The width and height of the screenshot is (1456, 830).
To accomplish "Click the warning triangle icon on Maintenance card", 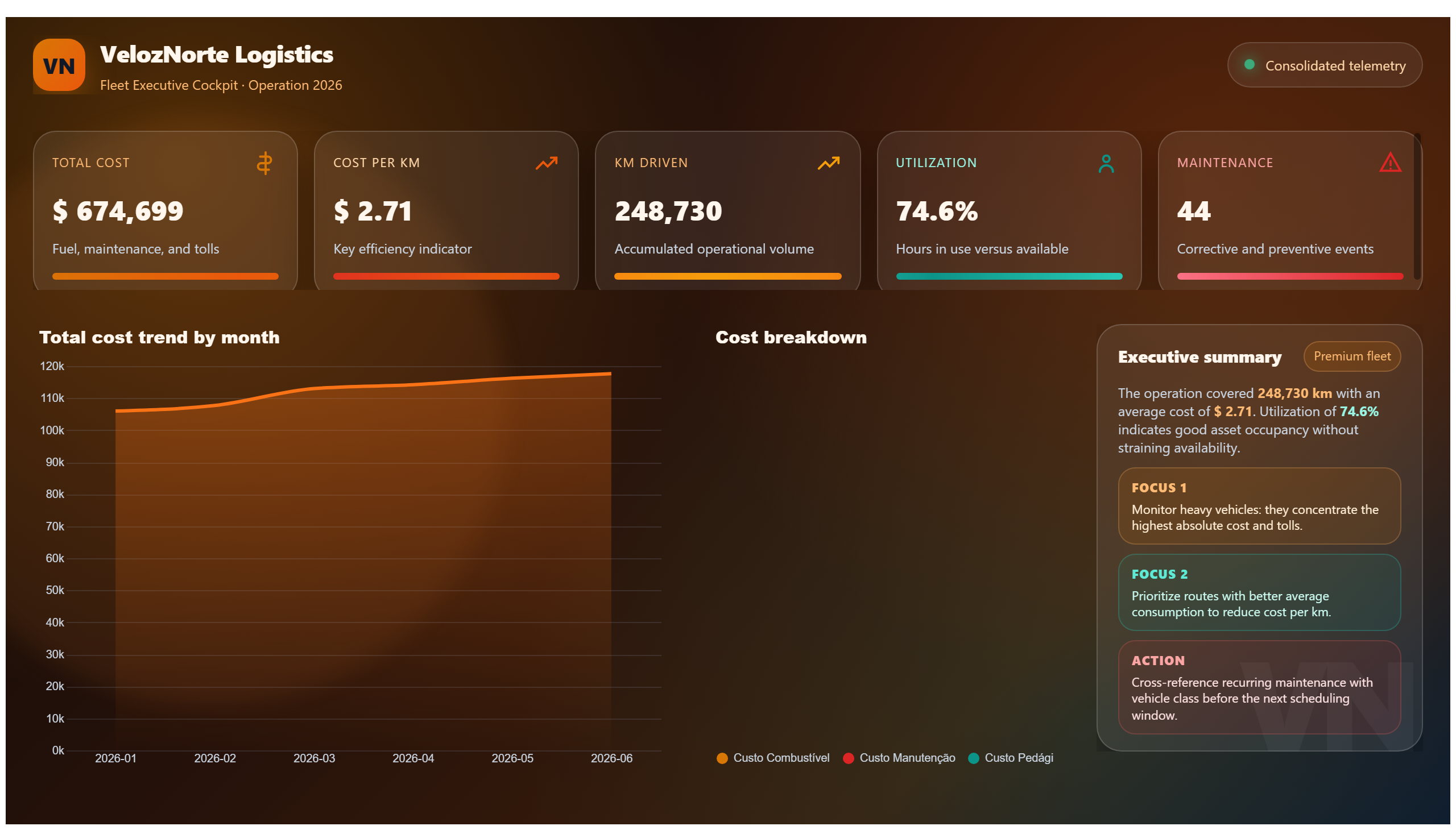I will tap(1390, 163).
